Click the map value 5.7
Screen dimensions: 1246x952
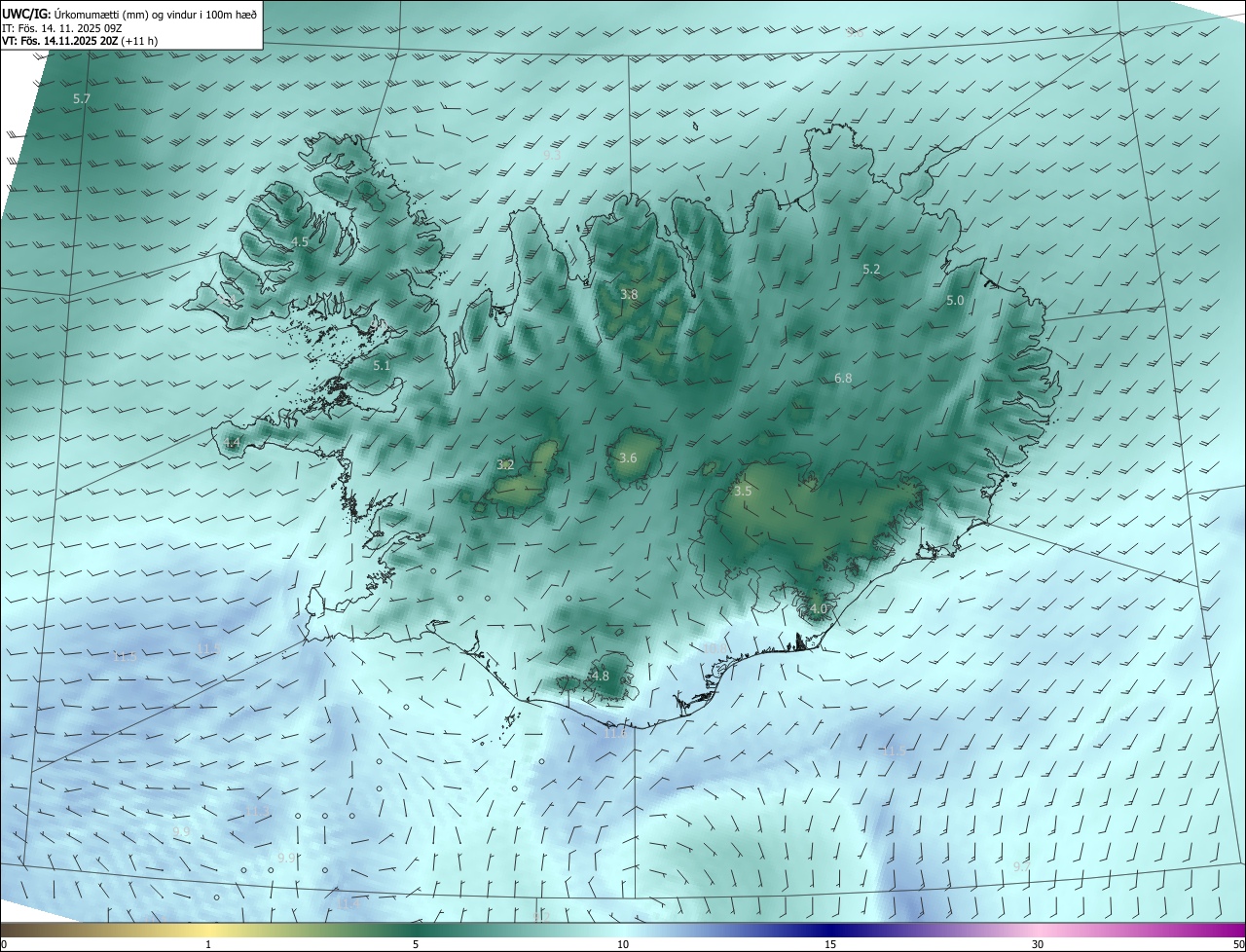click(82, 99)
